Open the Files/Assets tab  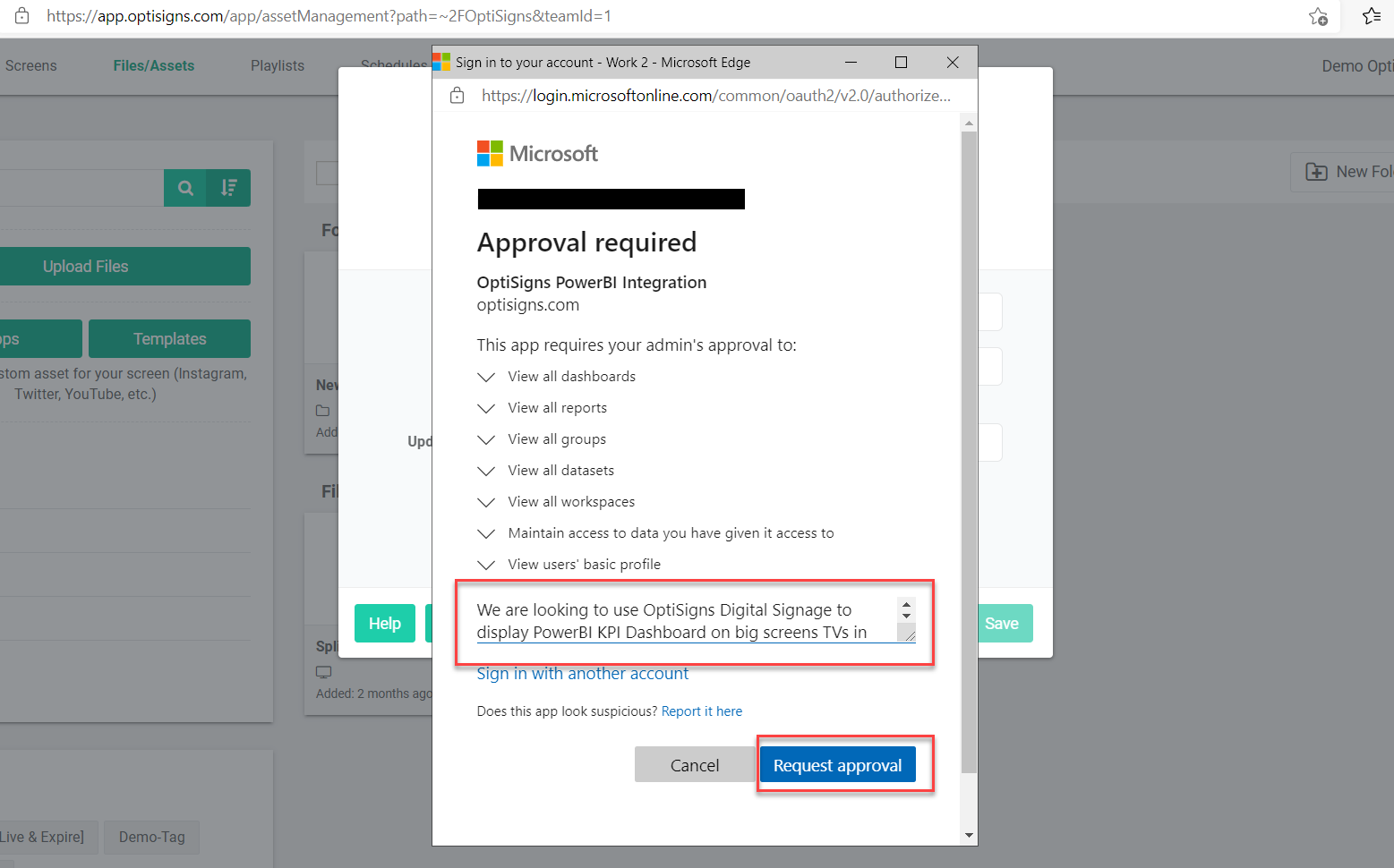153,65
